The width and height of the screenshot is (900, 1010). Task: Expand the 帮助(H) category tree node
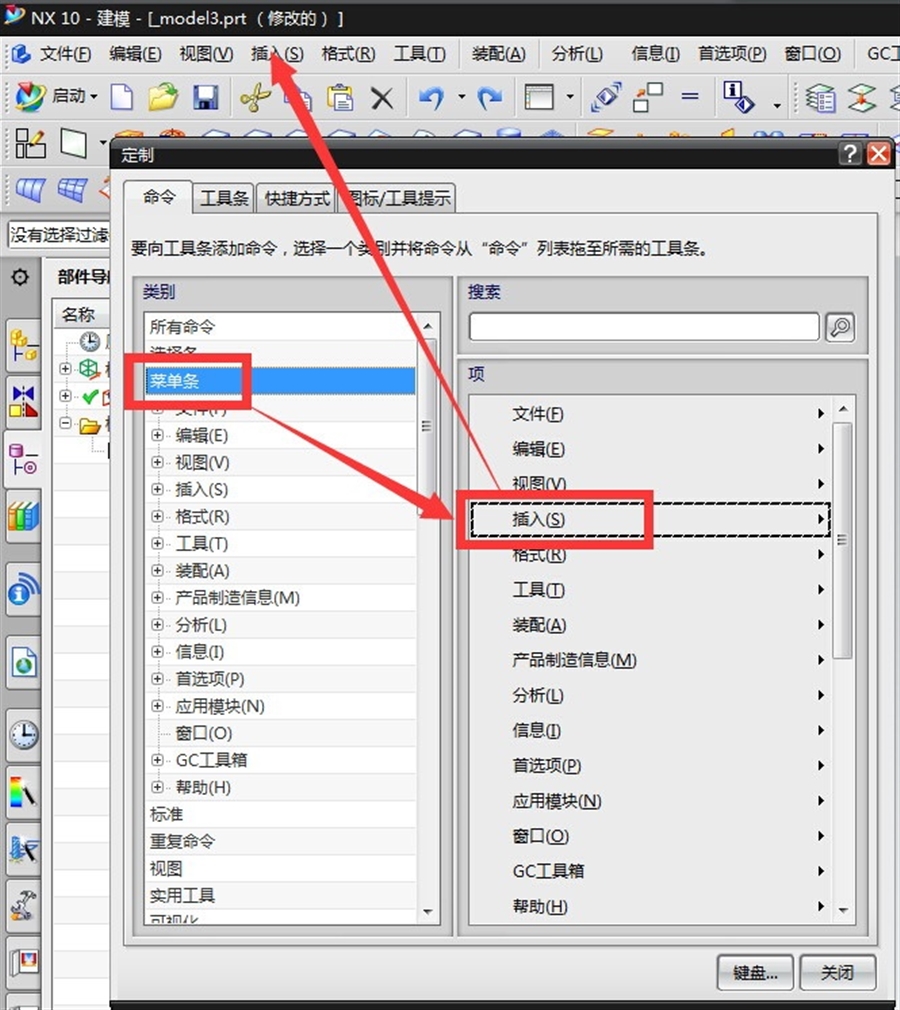pyautogui.click(x=157, y=787)
